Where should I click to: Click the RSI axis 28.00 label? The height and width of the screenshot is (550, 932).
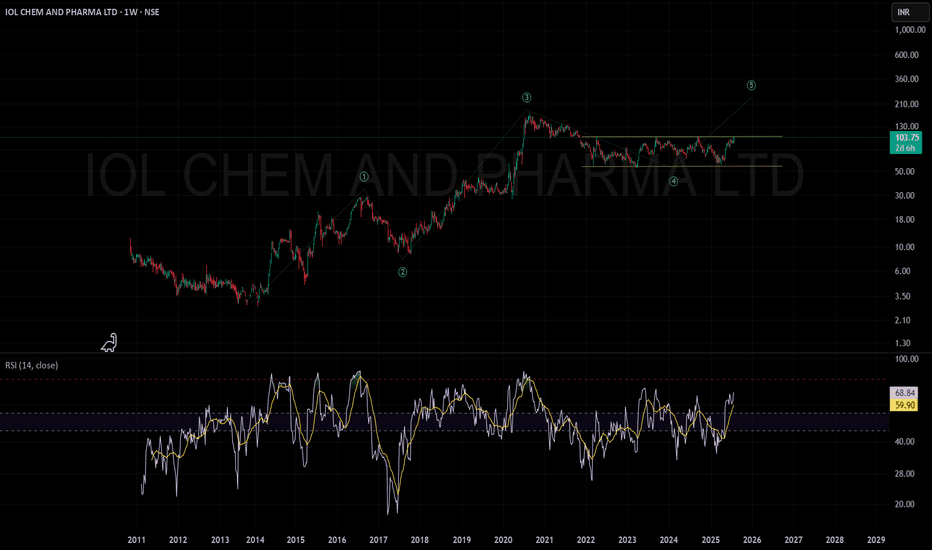905,474
